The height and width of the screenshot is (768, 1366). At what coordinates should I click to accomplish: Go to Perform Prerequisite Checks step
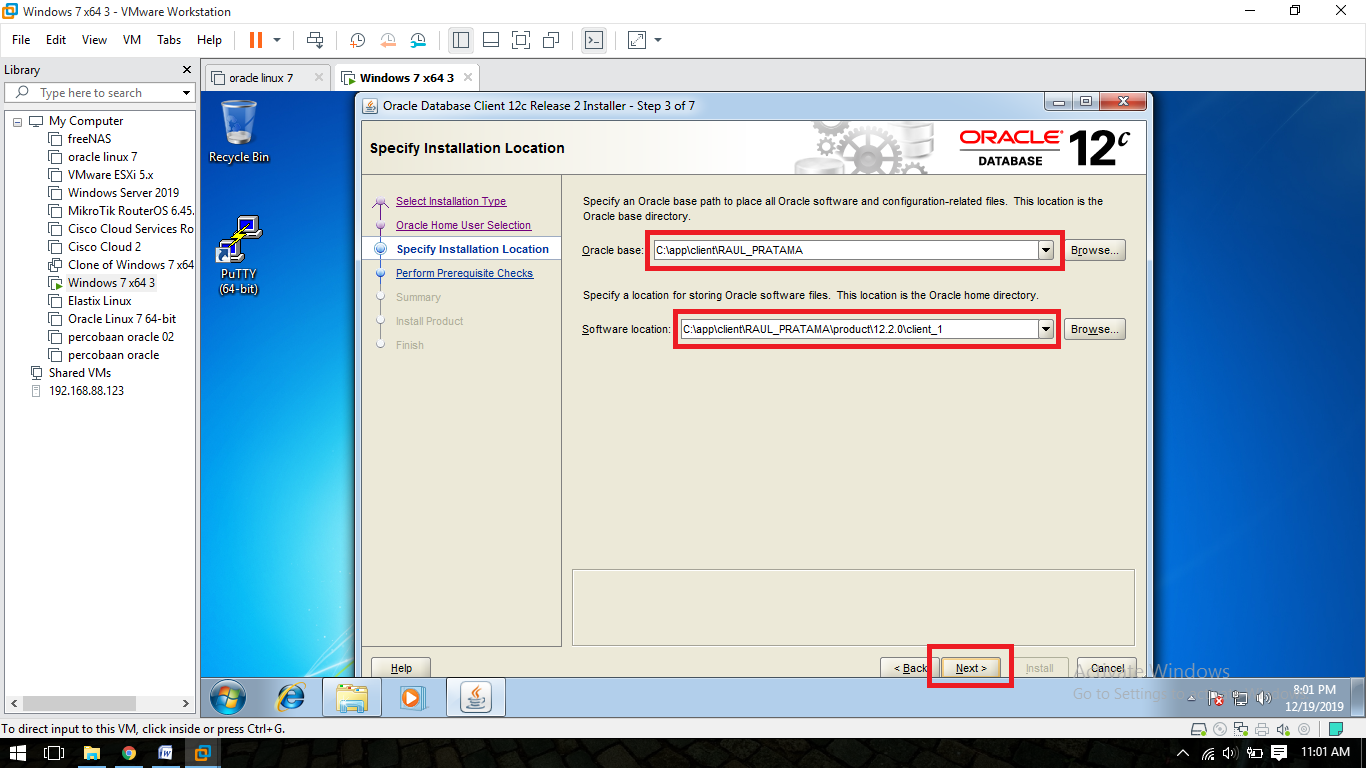click(464, 273)
